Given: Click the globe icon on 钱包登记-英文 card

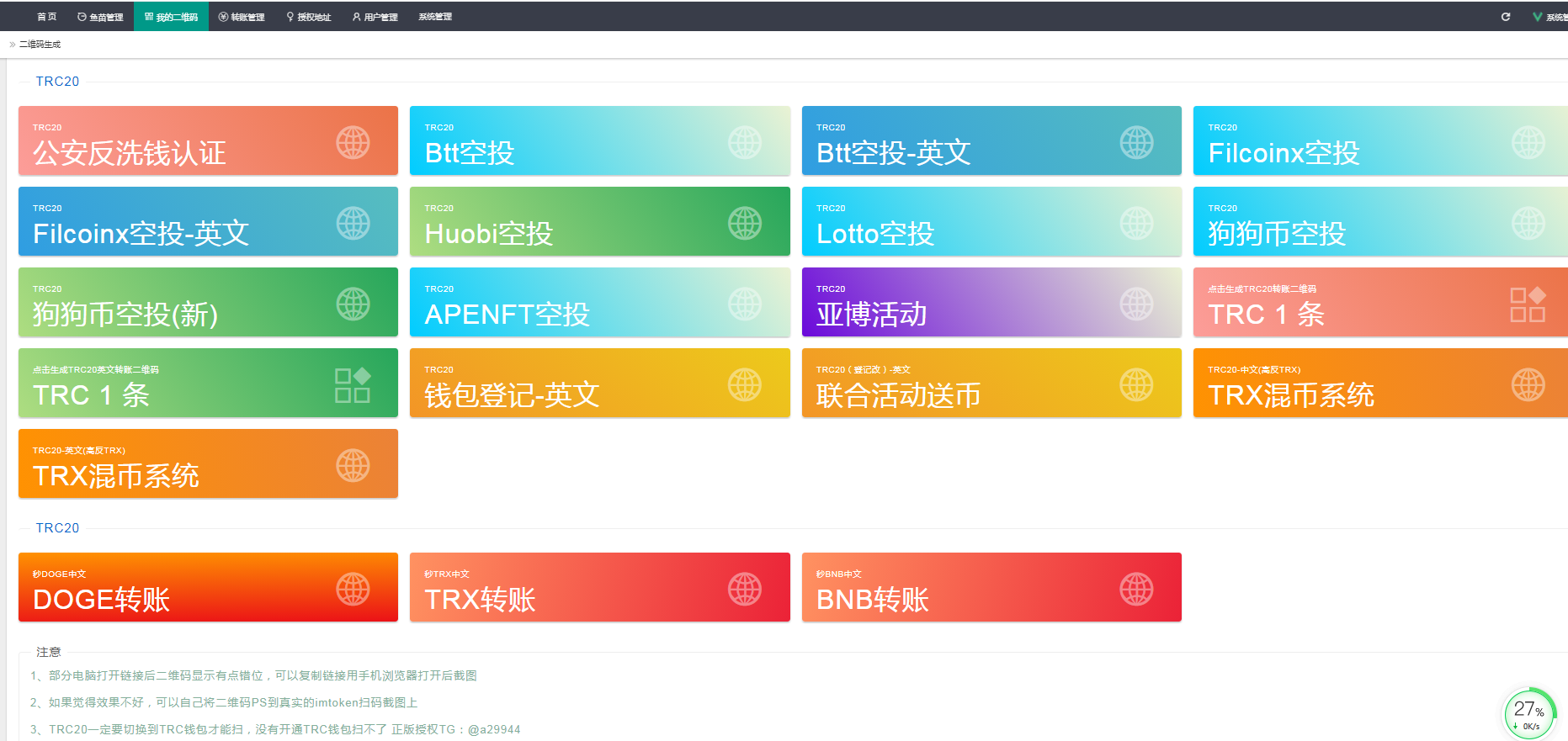Looking at the screenshot, I should click(745, 384).
